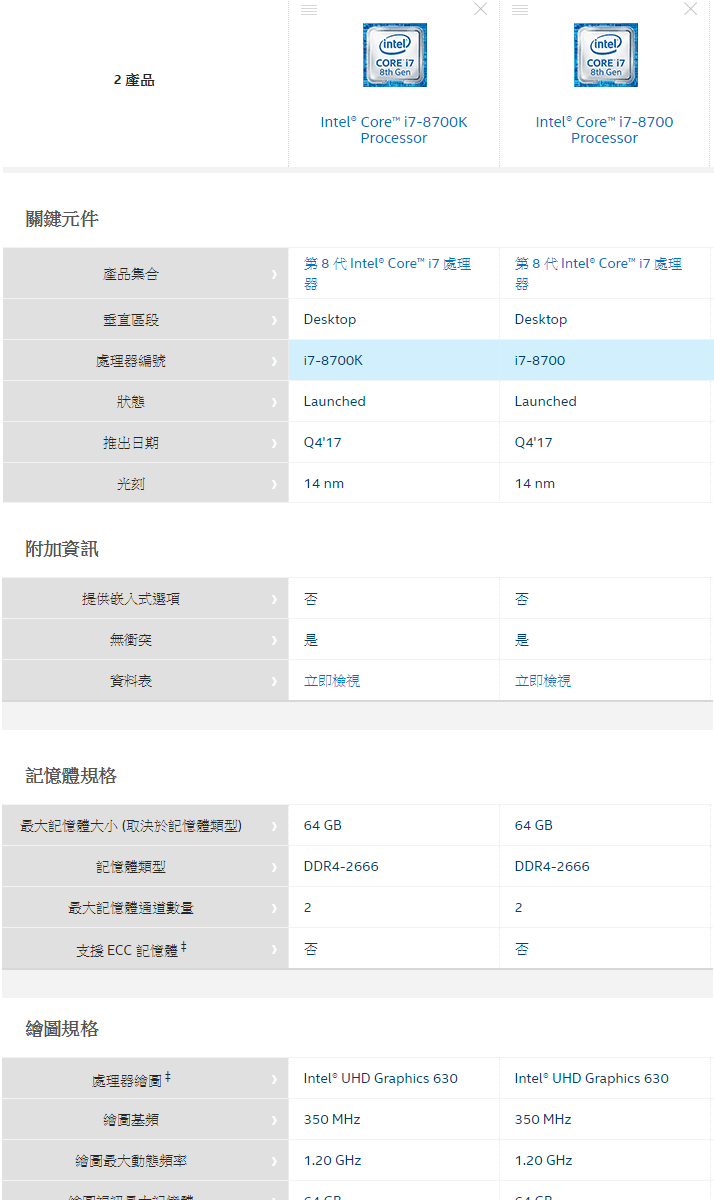
Task: Expand the 繪圖基頻 row chevron
Action: [x=274, y=1120]
